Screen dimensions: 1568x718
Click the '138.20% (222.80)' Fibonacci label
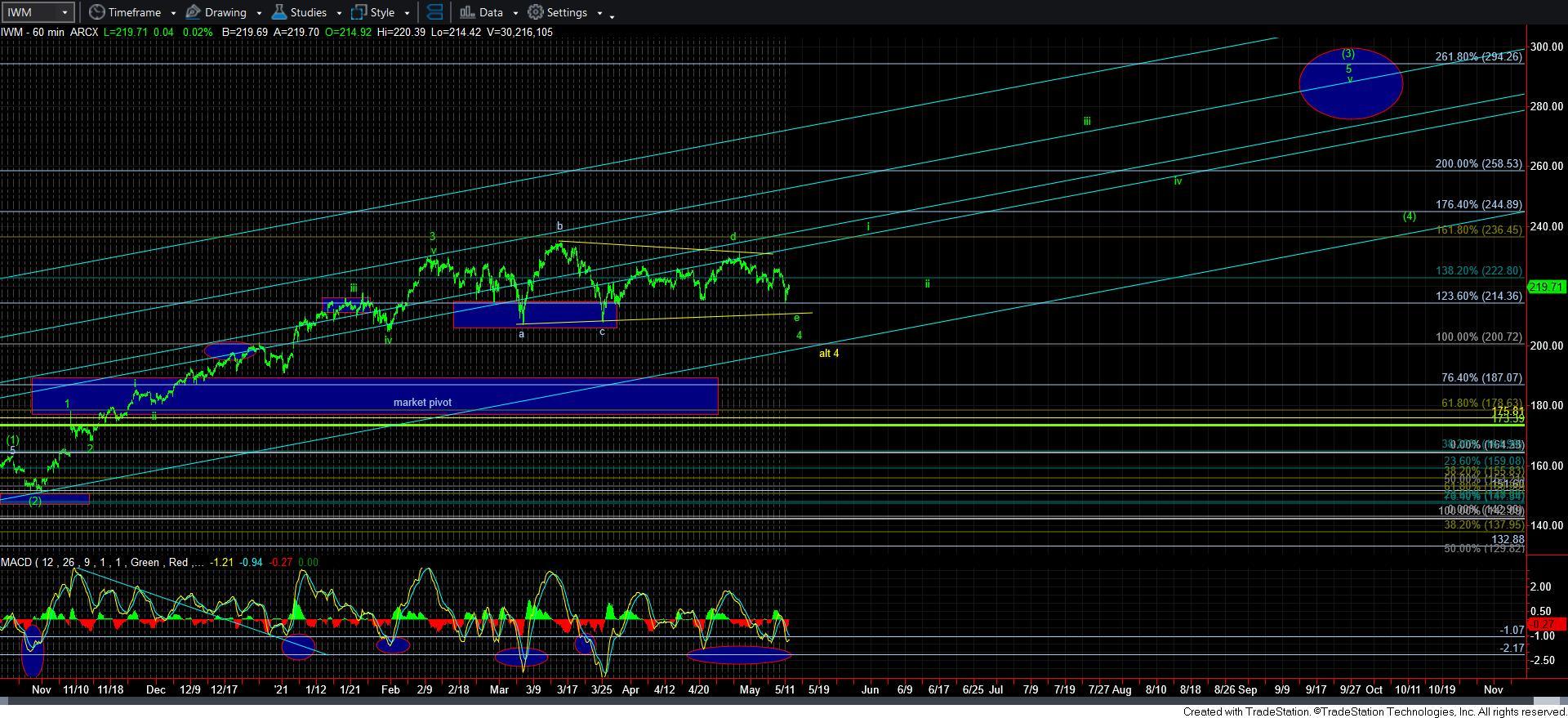pyautogui.click(x=1479, y=271)
